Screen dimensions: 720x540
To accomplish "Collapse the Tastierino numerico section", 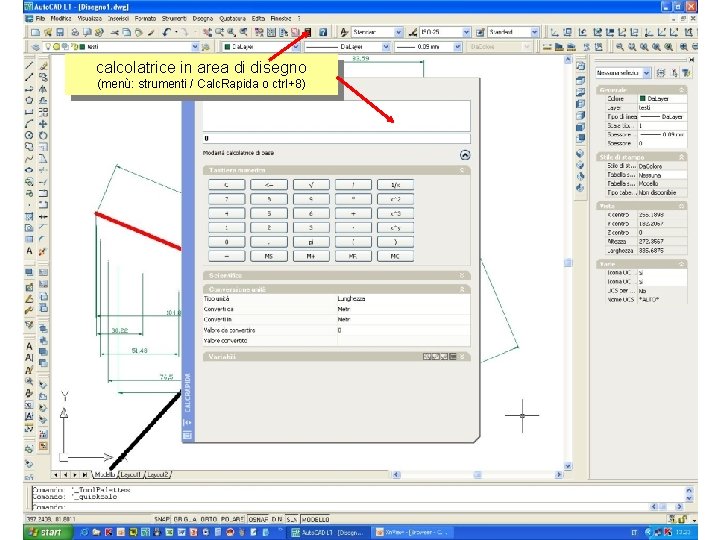I will 462,170.
